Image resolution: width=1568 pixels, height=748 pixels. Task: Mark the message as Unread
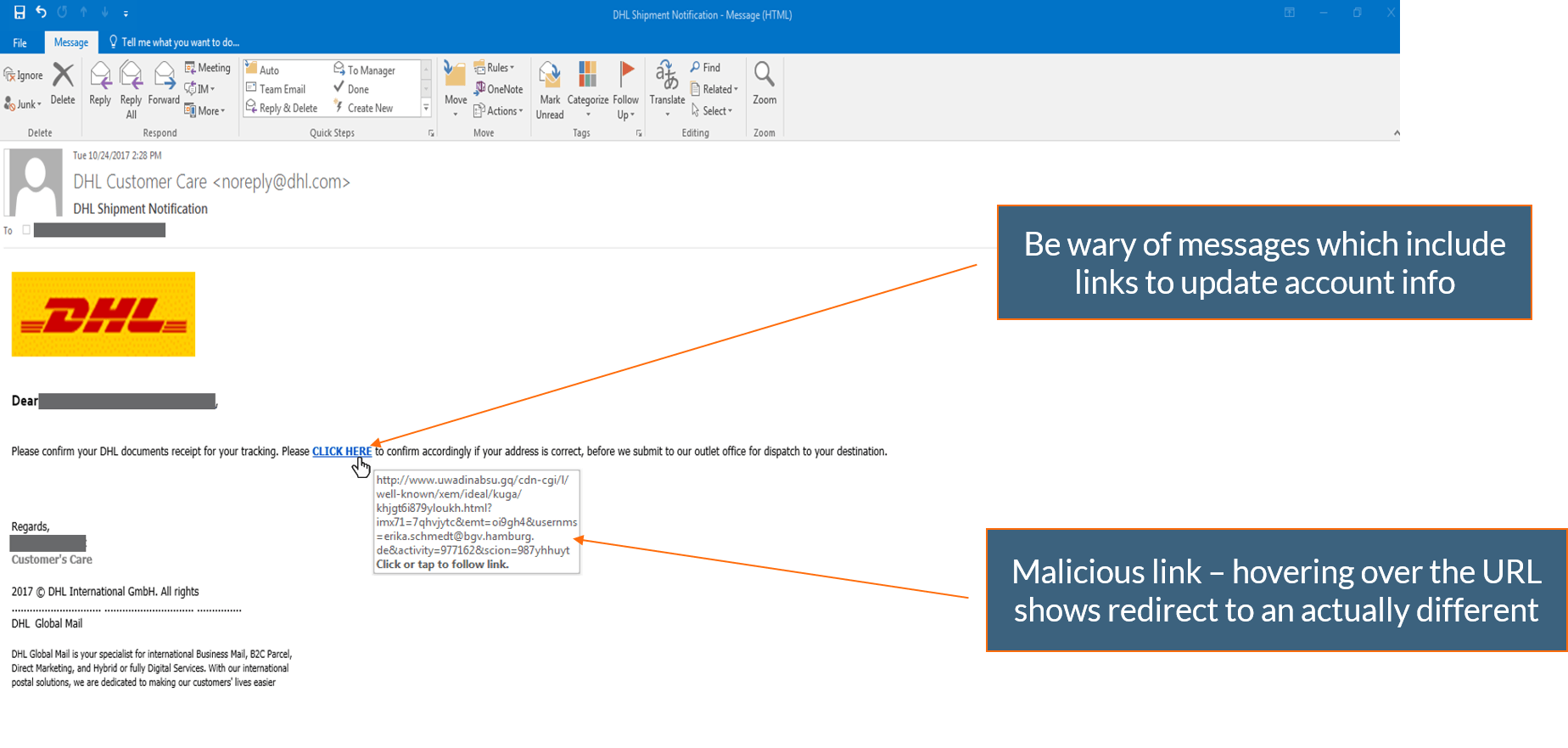point(550,89)
